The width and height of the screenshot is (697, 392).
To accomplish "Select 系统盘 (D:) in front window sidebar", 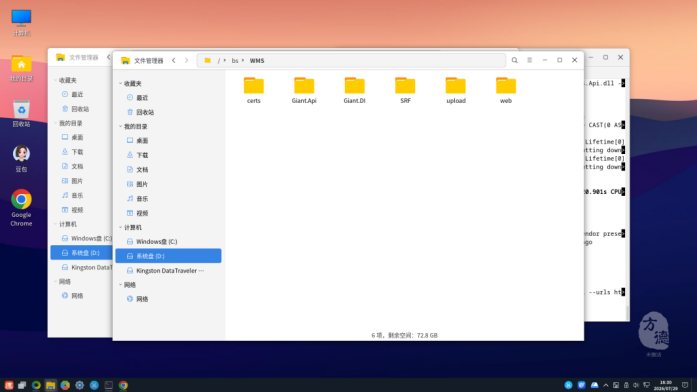I will click(x=168, y=256).
